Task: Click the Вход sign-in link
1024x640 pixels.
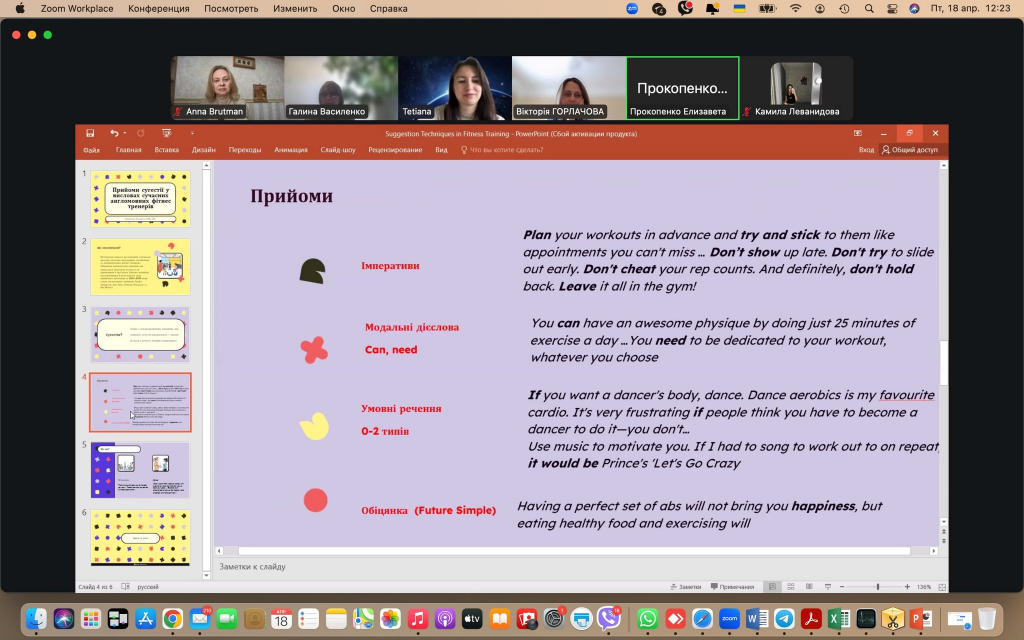Action: [x=866, y=150]
